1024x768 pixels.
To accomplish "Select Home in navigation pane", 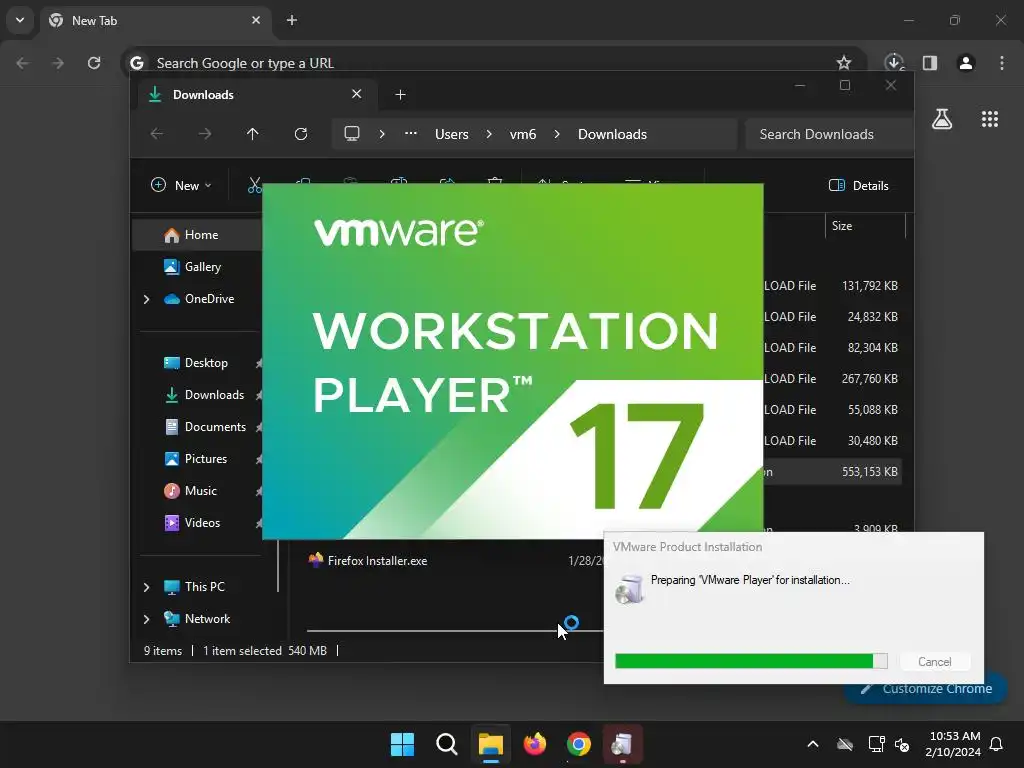I will [x=200, y=235].
